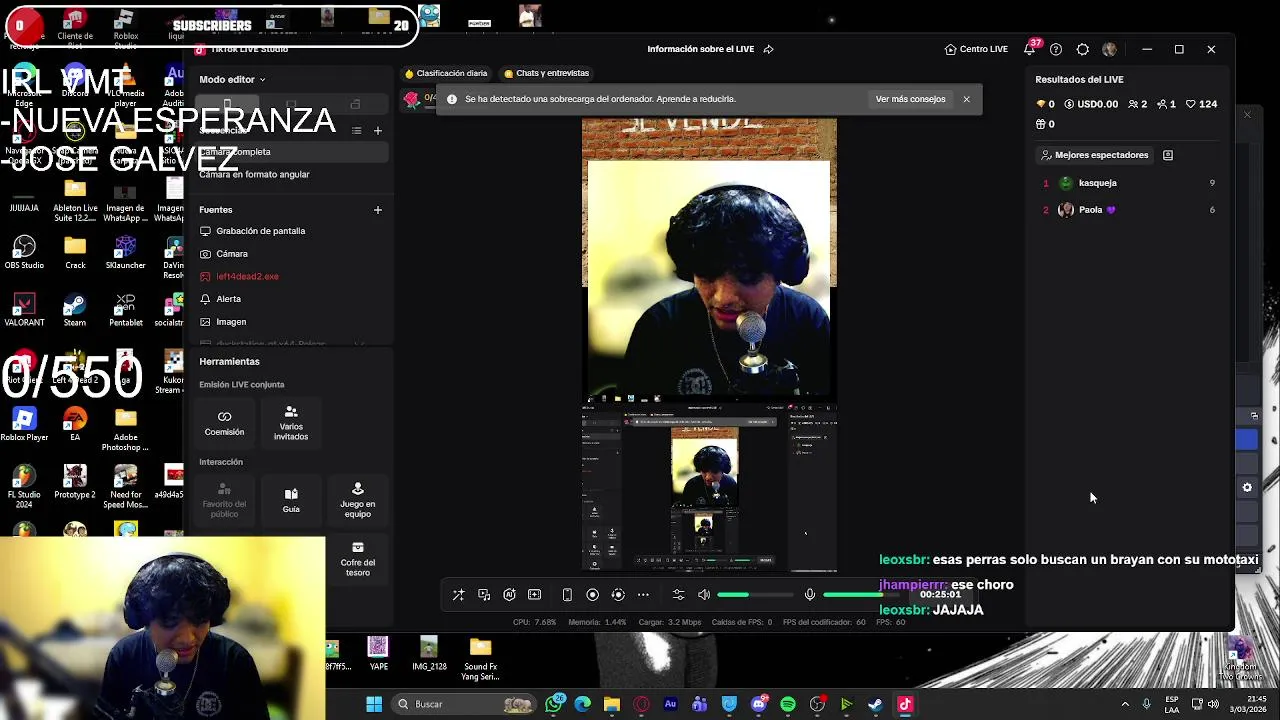This screenshot has width=1280, height=720.
Task: Click the record button icon
Action: tap(592, 595)
